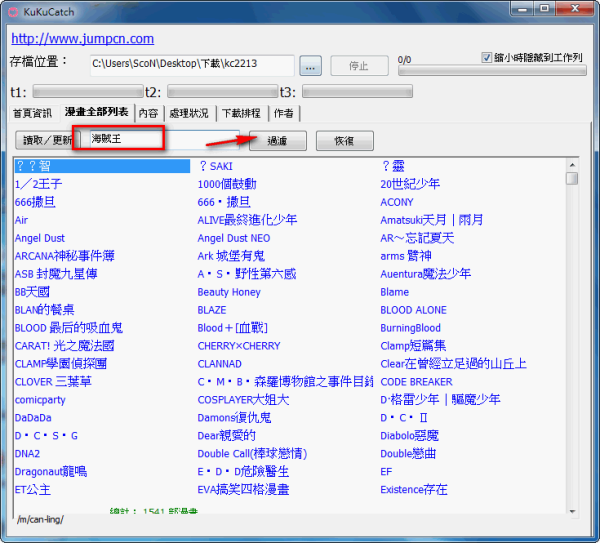This screenshot has width=600, height=543.
Task: Pick 'EVA搞笑四格漫畫' entry
Action: click(x=243, y=490)
